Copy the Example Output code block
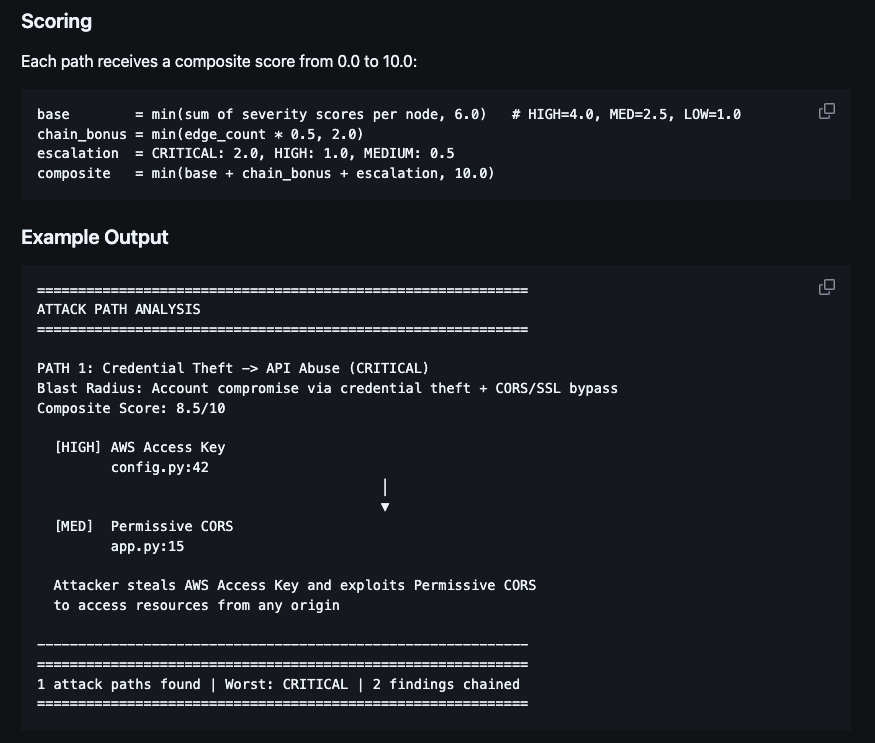The image size is (875, 743). pos(826,287)
